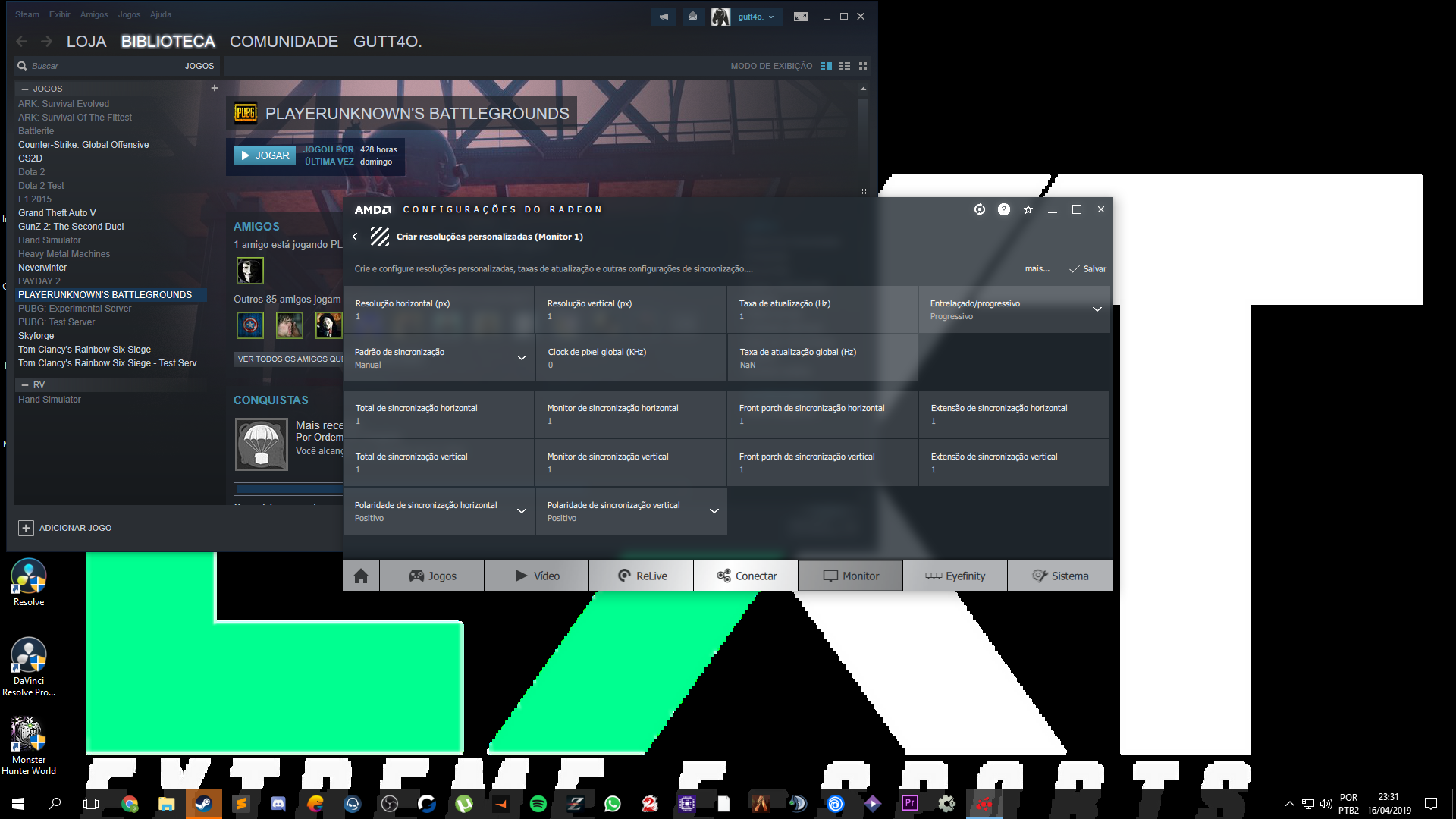Click the AMD Radeon Settings home icon
The width and height of the screenshot is (1456, 819).
coord(360,575)
